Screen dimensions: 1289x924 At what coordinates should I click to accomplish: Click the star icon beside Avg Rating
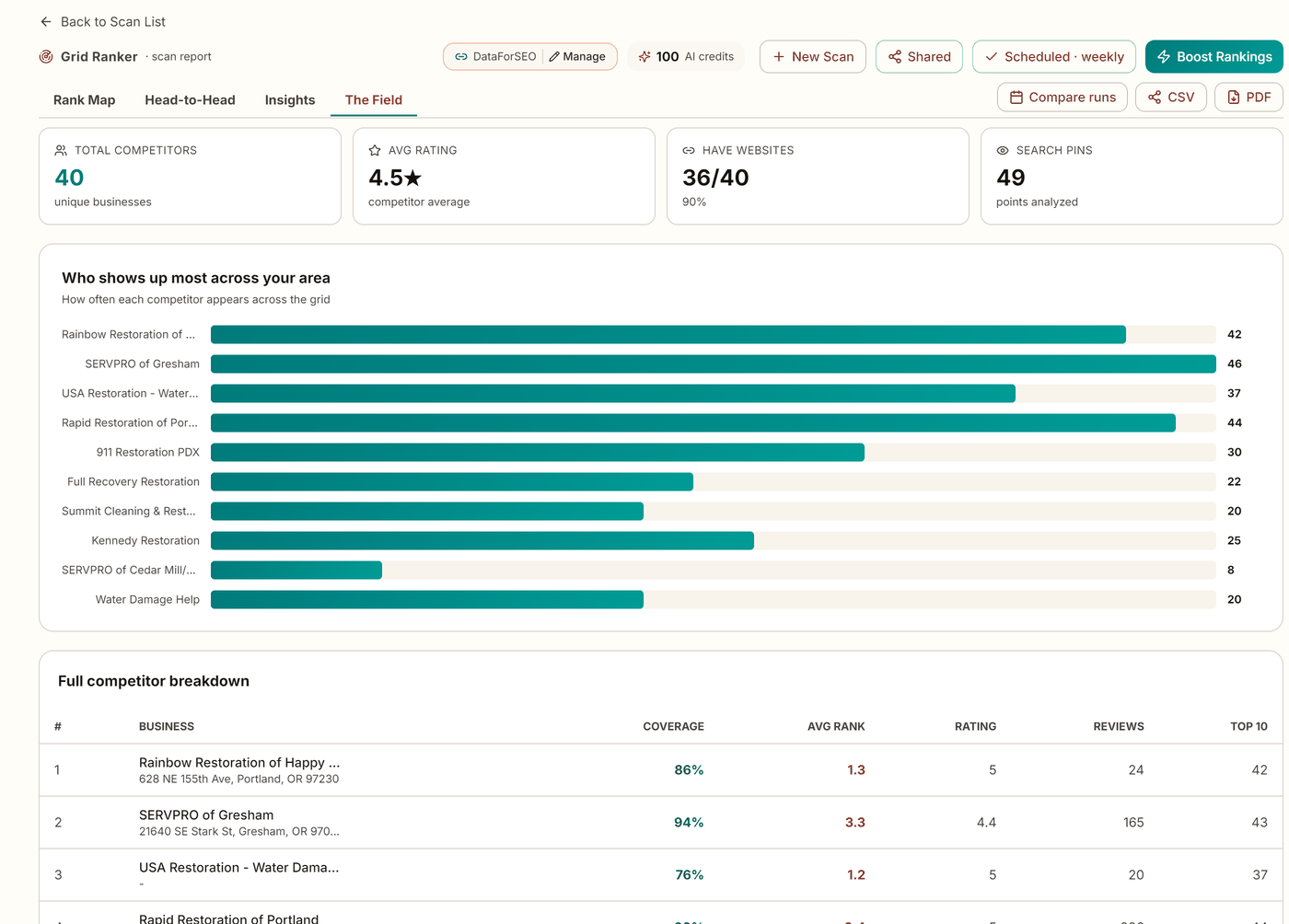375,151
